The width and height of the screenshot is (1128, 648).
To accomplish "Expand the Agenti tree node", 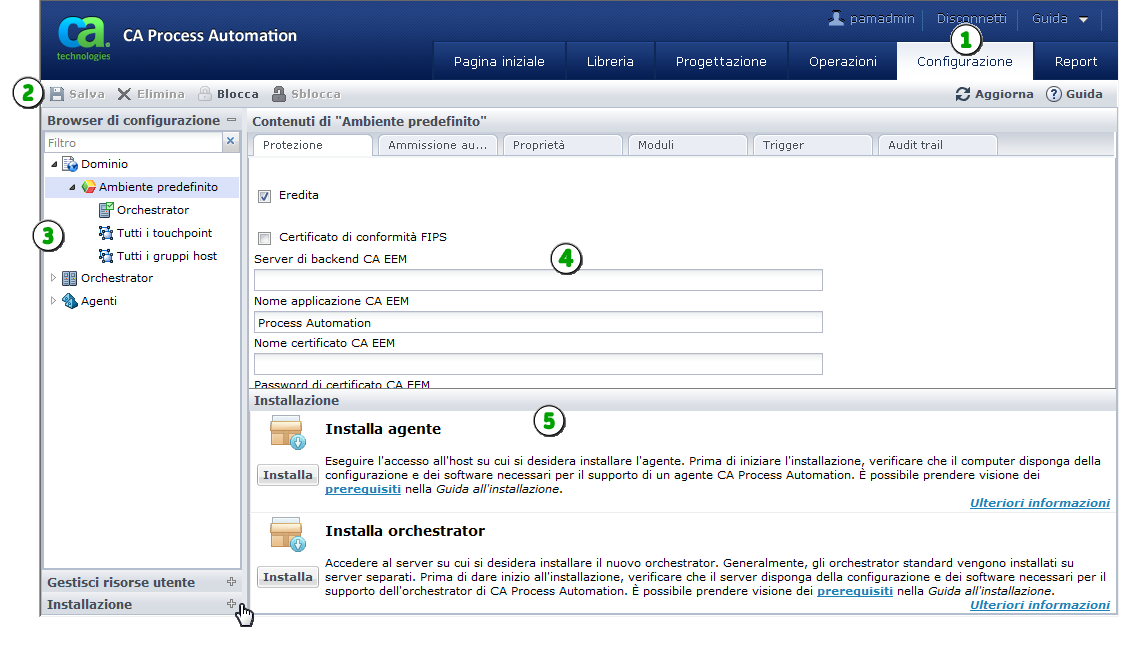I will 53,301.
